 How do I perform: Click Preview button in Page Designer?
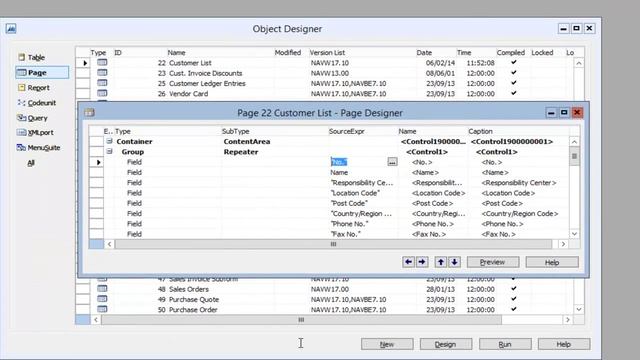click(493, 262)
